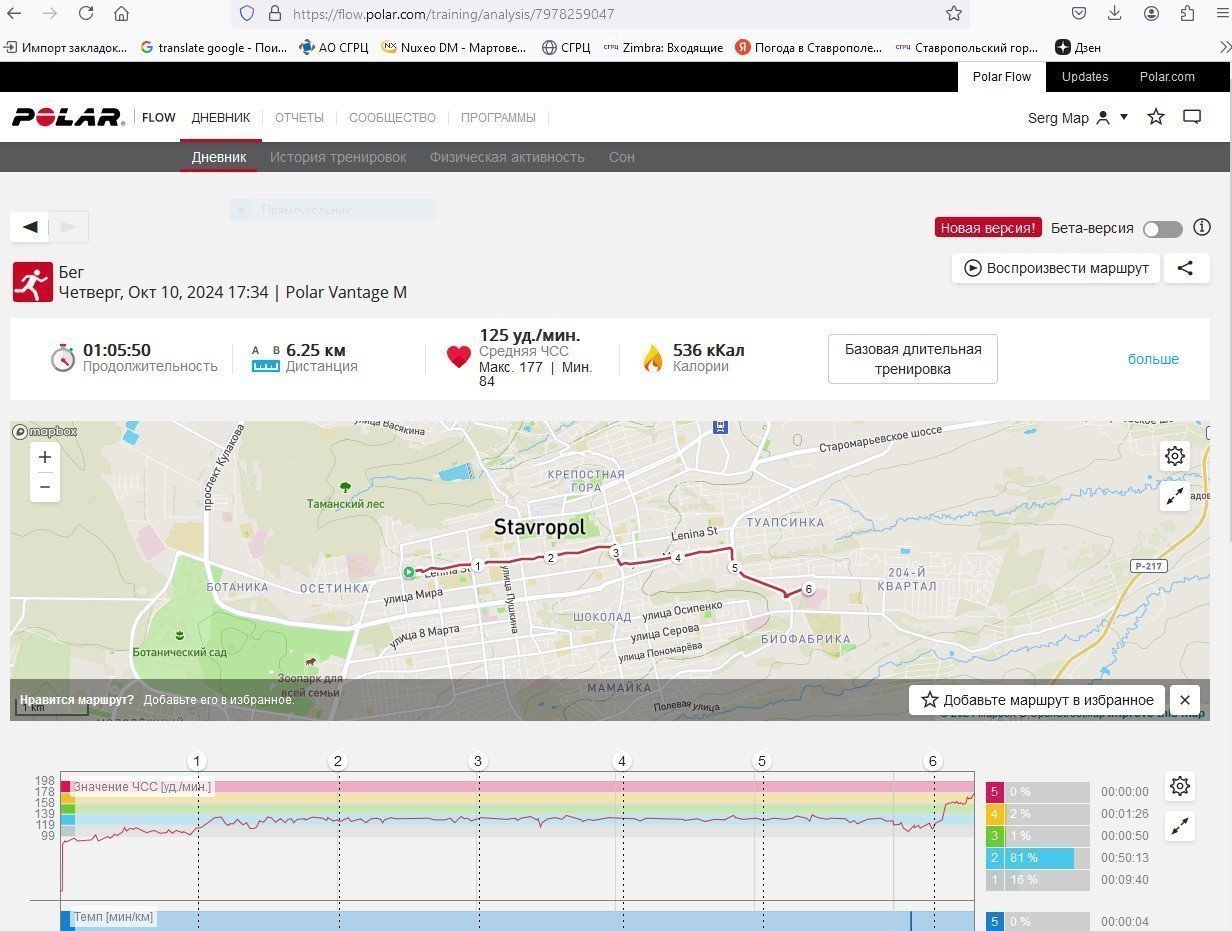Viewport: 1232px width, 931px height.
Task: Open Погода в Ставрополе bookmark
Action: point(808,47)
